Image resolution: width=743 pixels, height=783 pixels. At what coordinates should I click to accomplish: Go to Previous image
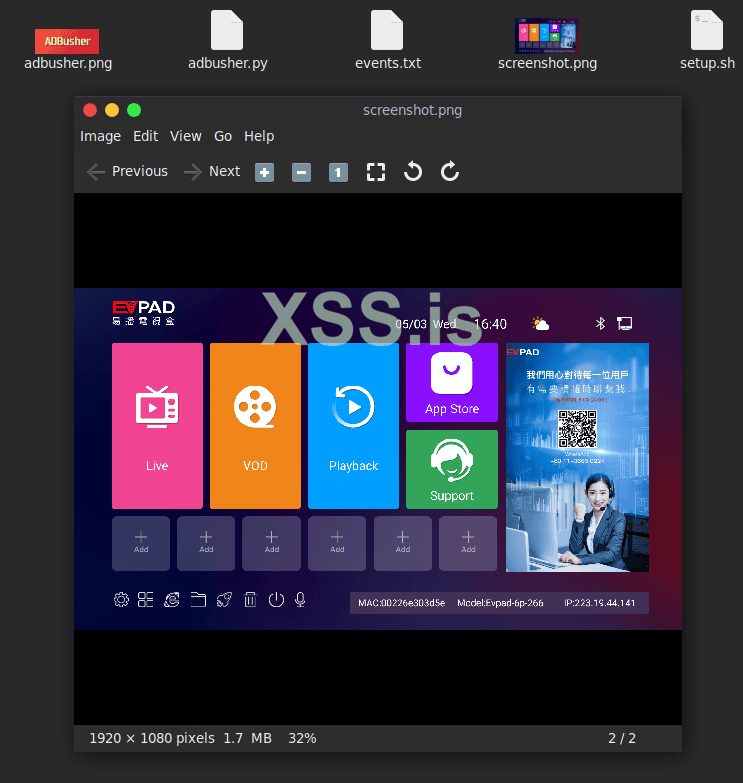click(x=127, y=172)
